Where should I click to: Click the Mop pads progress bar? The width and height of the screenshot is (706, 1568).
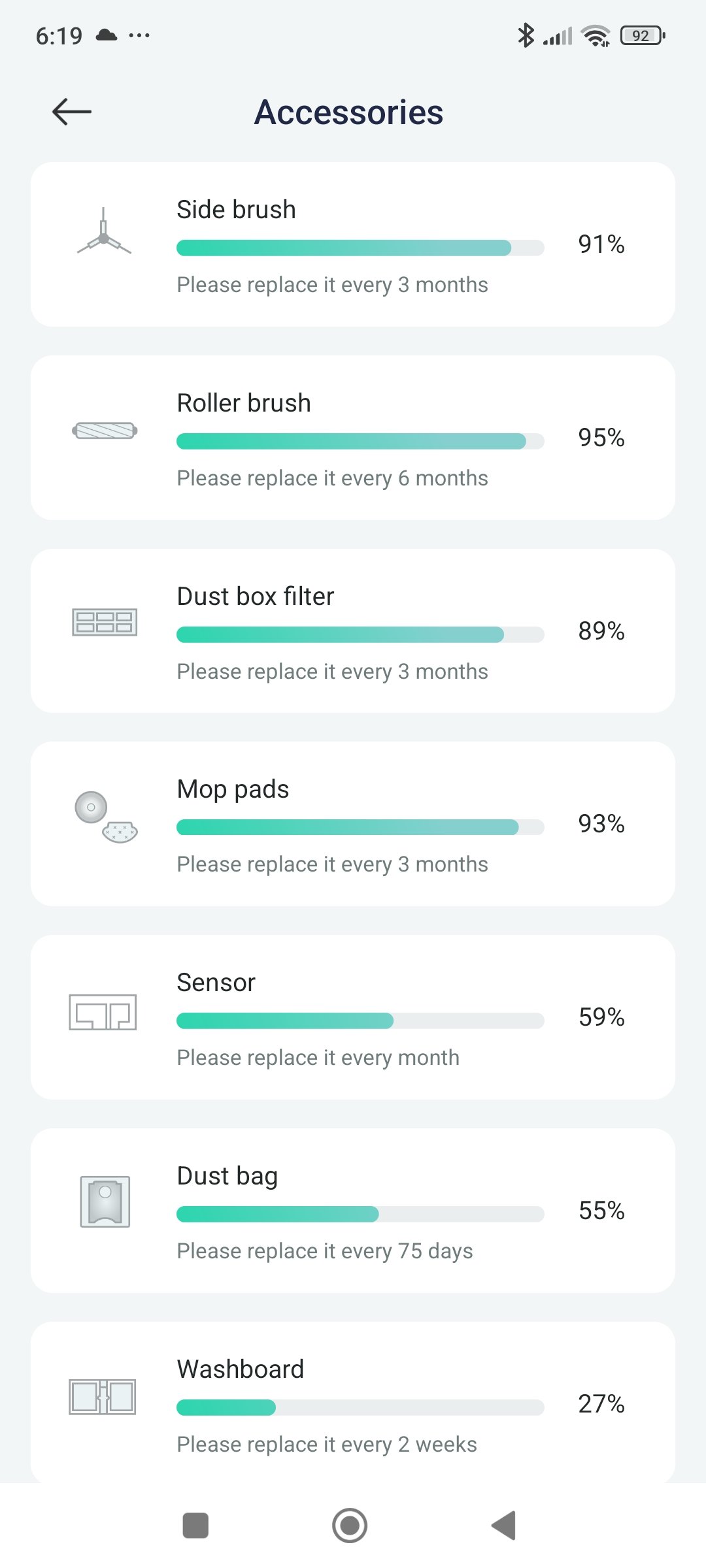(360, 827)
